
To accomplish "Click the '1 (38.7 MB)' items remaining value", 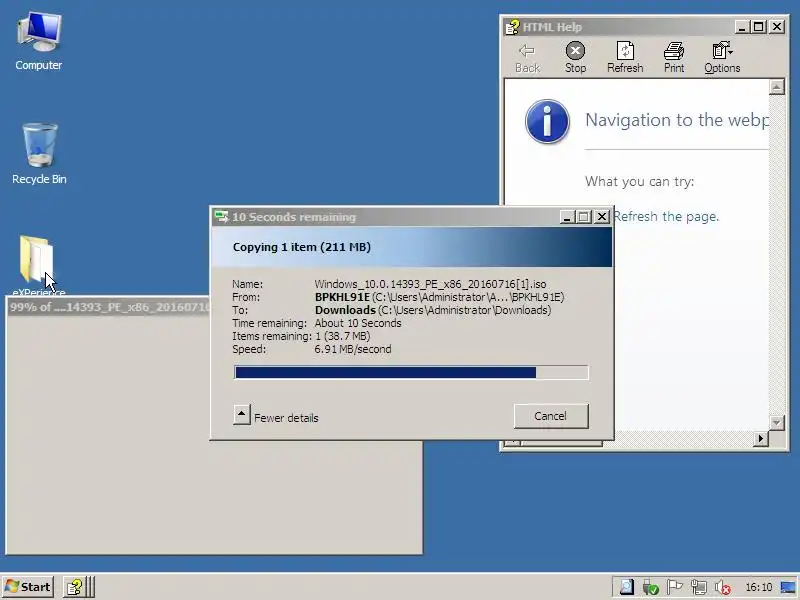I will coord(342,336).
